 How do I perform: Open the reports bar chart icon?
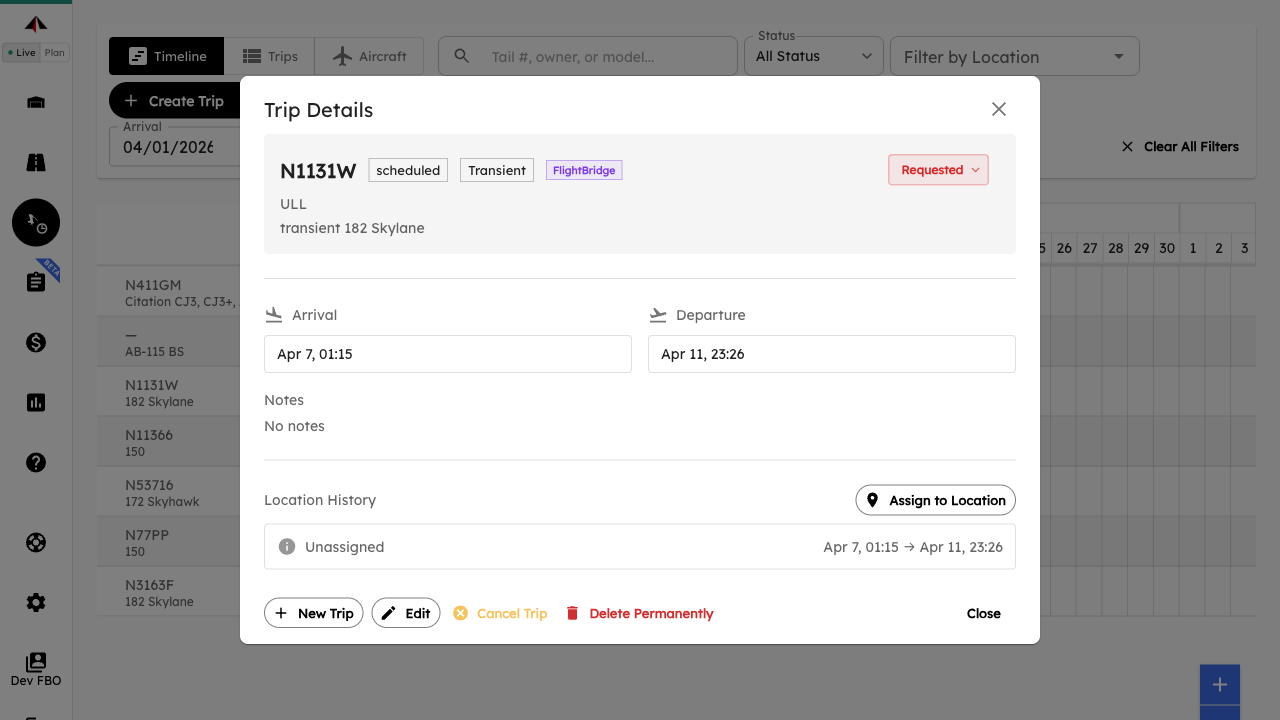click(x=36, y=403)
